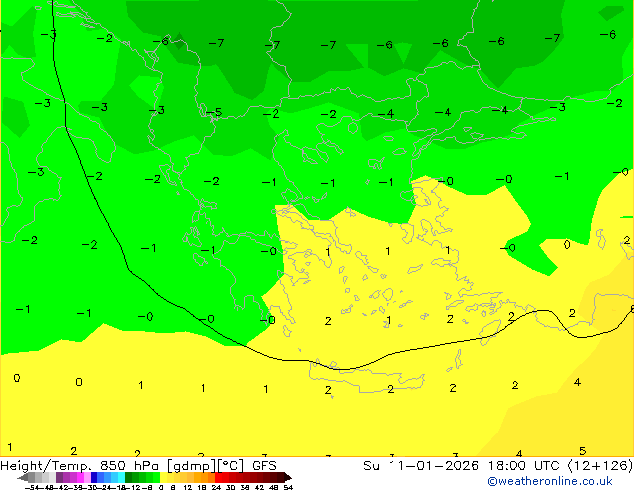This screenshot has width=634, height=490.
Task: Select the dark blue legend swatch
Action: (94, 477)
